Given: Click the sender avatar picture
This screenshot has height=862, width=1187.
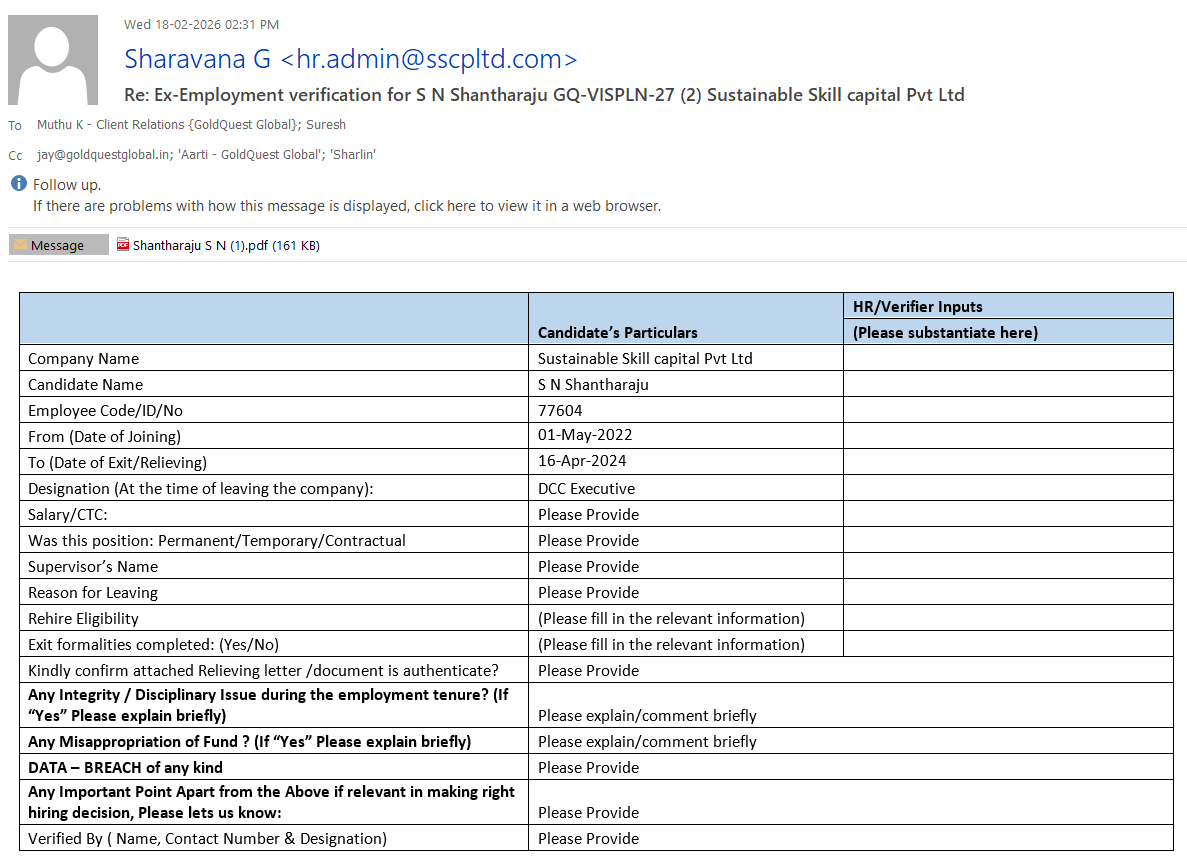Looking at the screenshot, I should point(53,60).
